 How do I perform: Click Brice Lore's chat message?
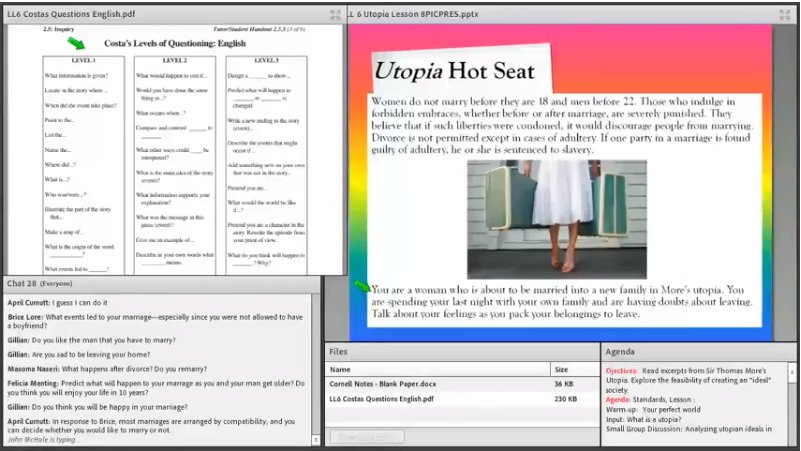tap(155, 321)
